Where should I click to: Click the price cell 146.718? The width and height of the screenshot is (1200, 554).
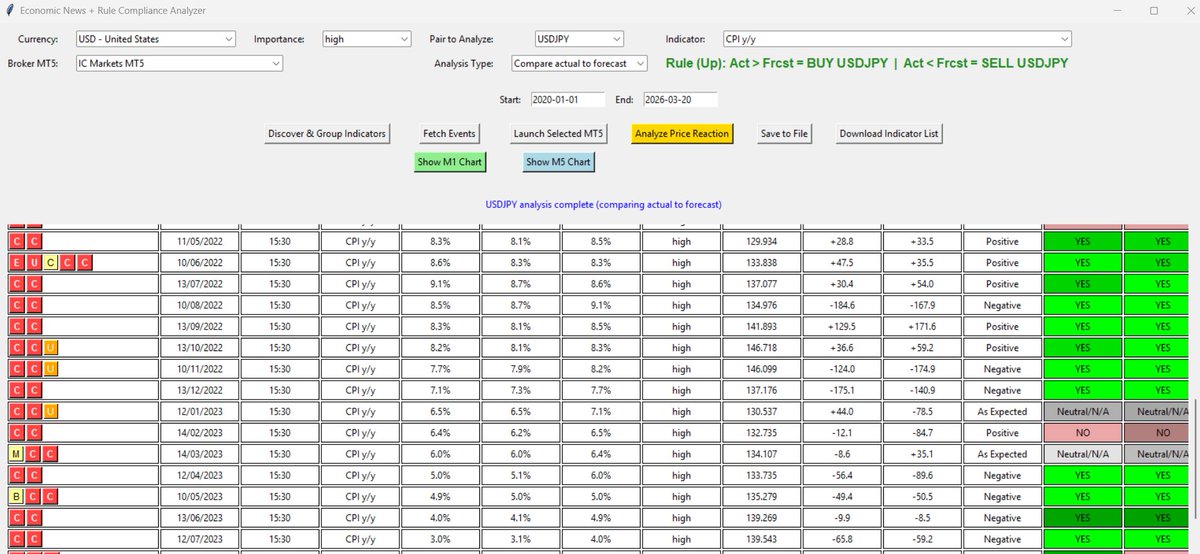762,348
